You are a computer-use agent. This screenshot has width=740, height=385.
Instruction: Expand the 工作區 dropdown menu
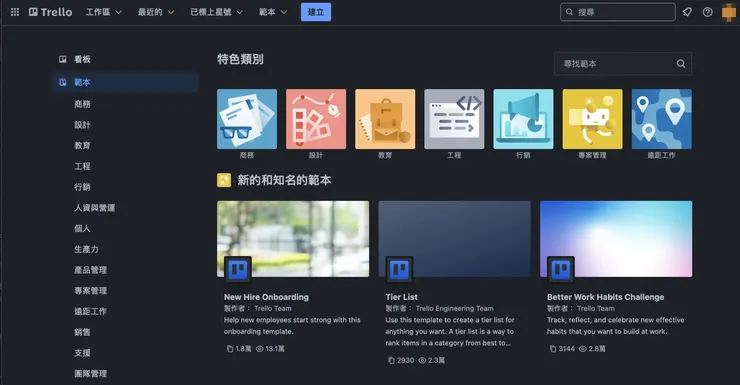pyautogui.click(x=104, y=12)
